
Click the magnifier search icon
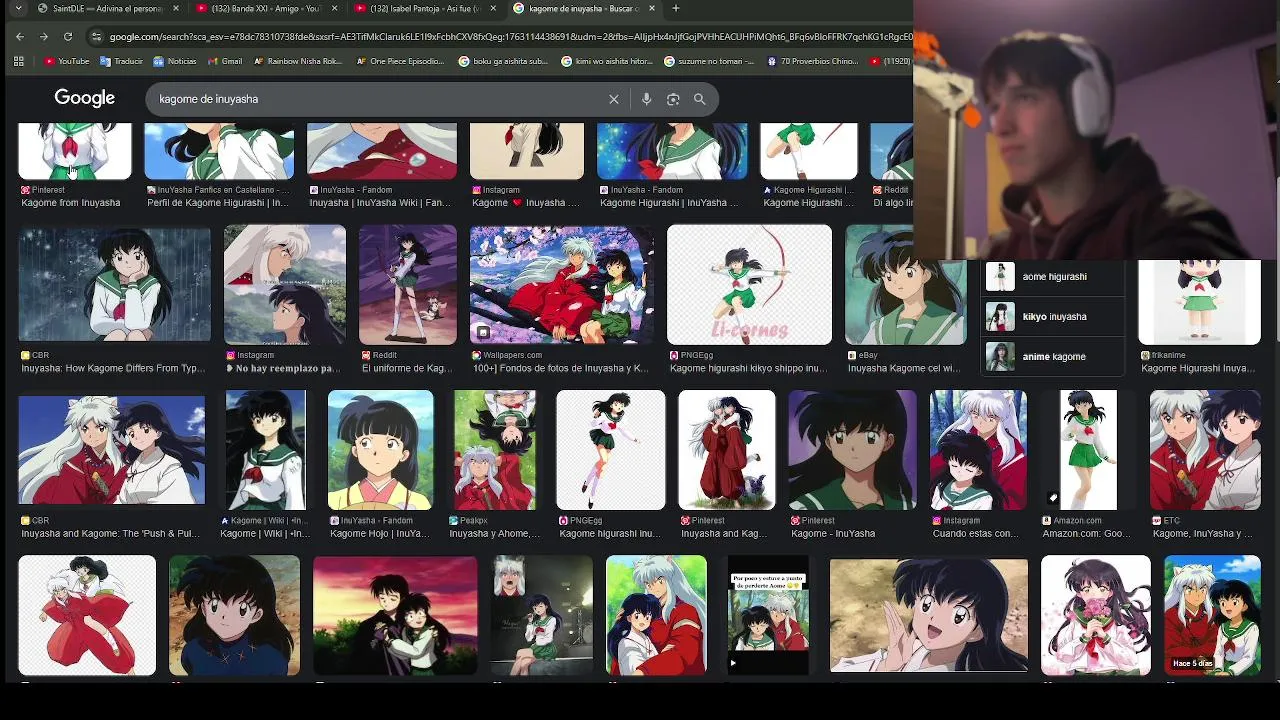pyautogui.click(x=700, y=99)
